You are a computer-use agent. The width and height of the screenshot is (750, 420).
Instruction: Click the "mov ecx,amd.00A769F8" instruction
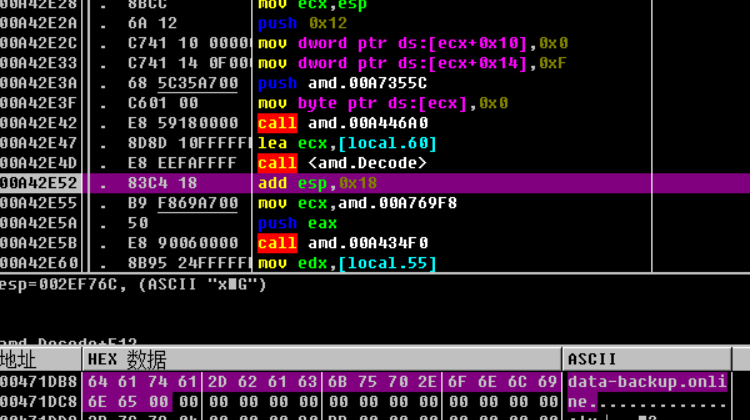357,203
